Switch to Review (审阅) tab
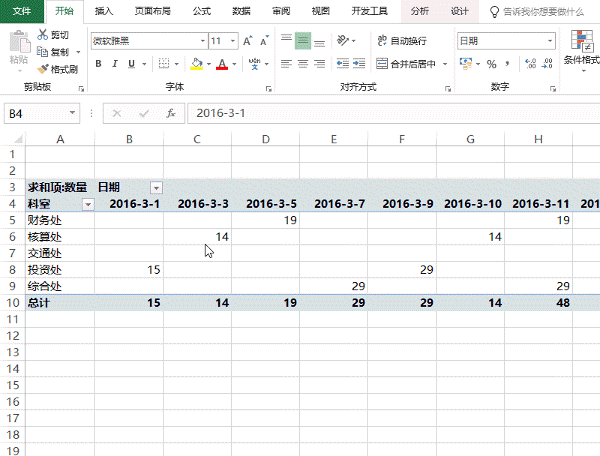Screen dimensions: 600x456 pyautogui.click(x=281, y=11)
